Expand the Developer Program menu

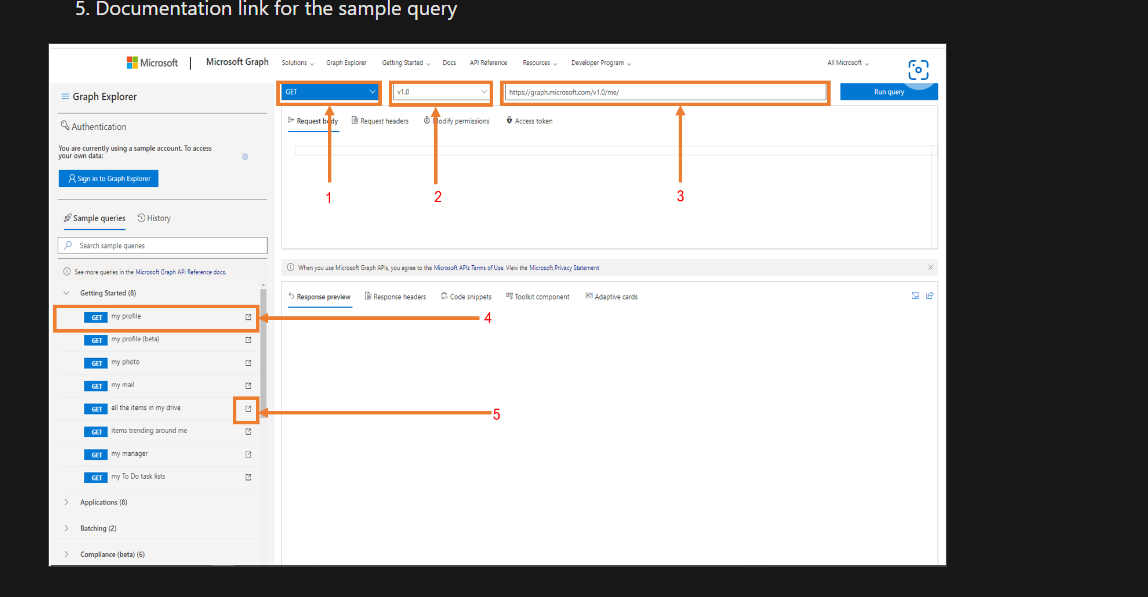[x=600, y=63]
